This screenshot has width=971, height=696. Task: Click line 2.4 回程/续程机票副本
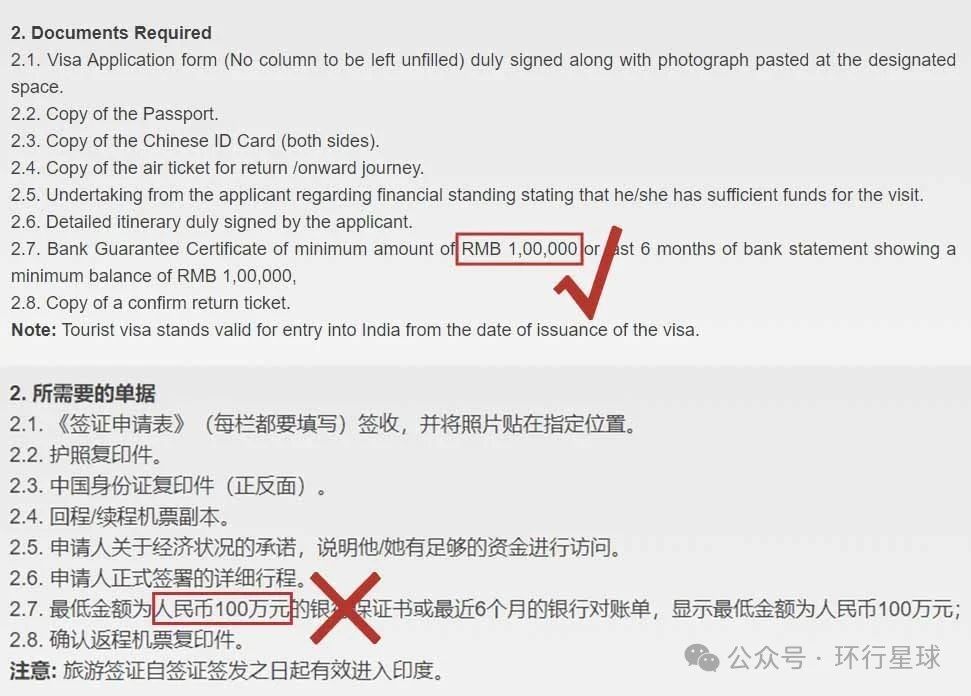pos(120,516)
